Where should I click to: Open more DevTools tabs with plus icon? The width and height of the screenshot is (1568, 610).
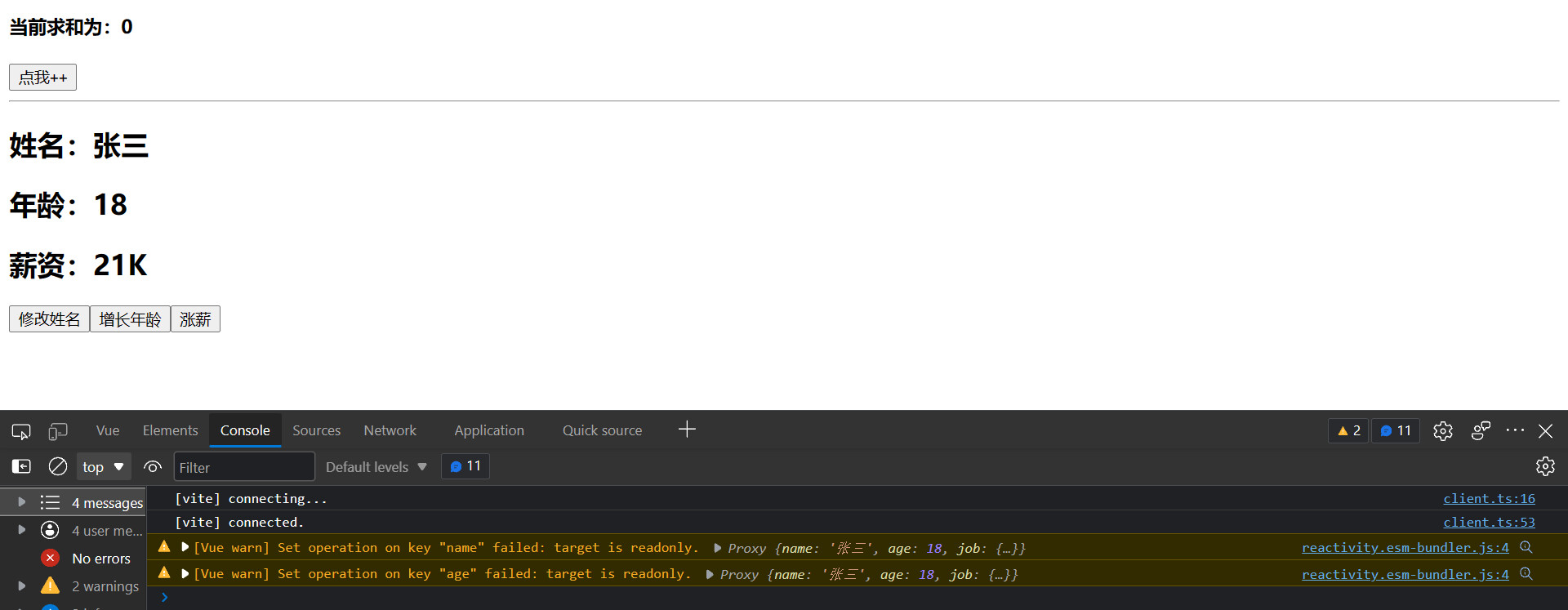click(687, 430)
